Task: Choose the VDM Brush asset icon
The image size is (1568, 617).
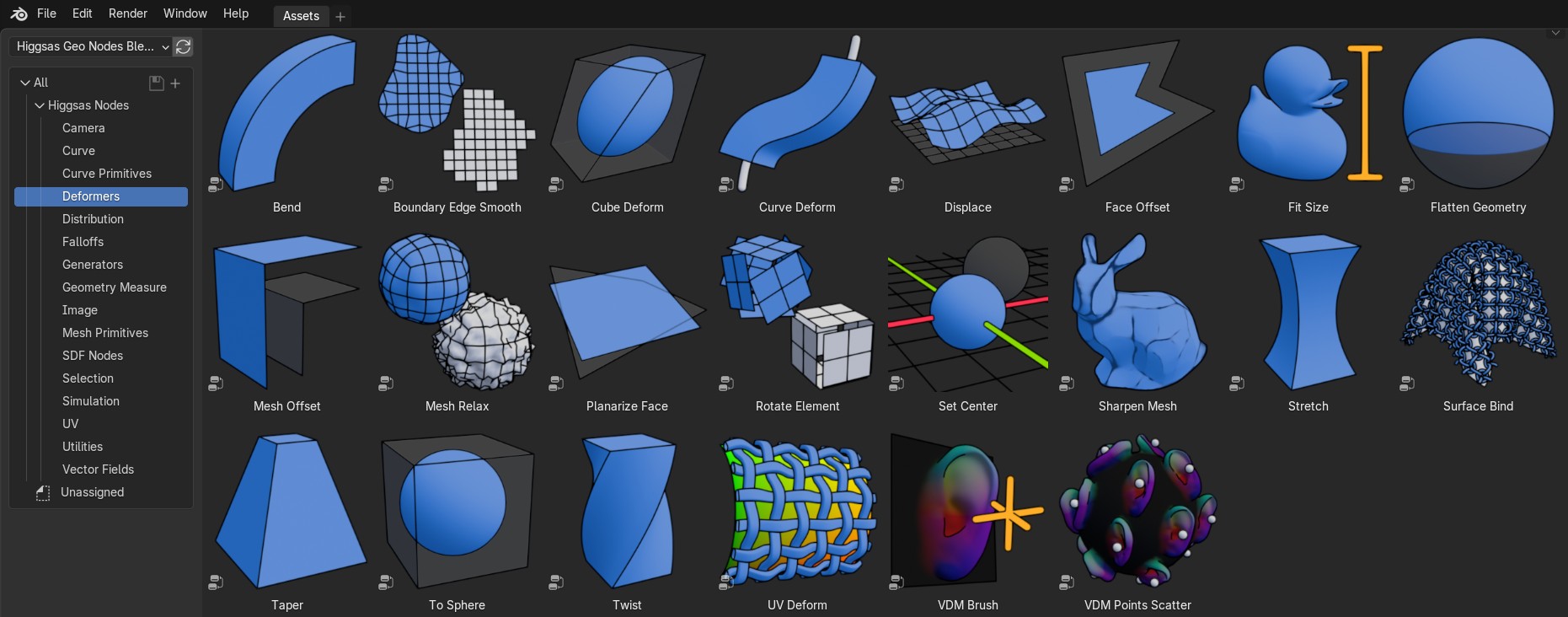Action: click(x=967, y=512)
